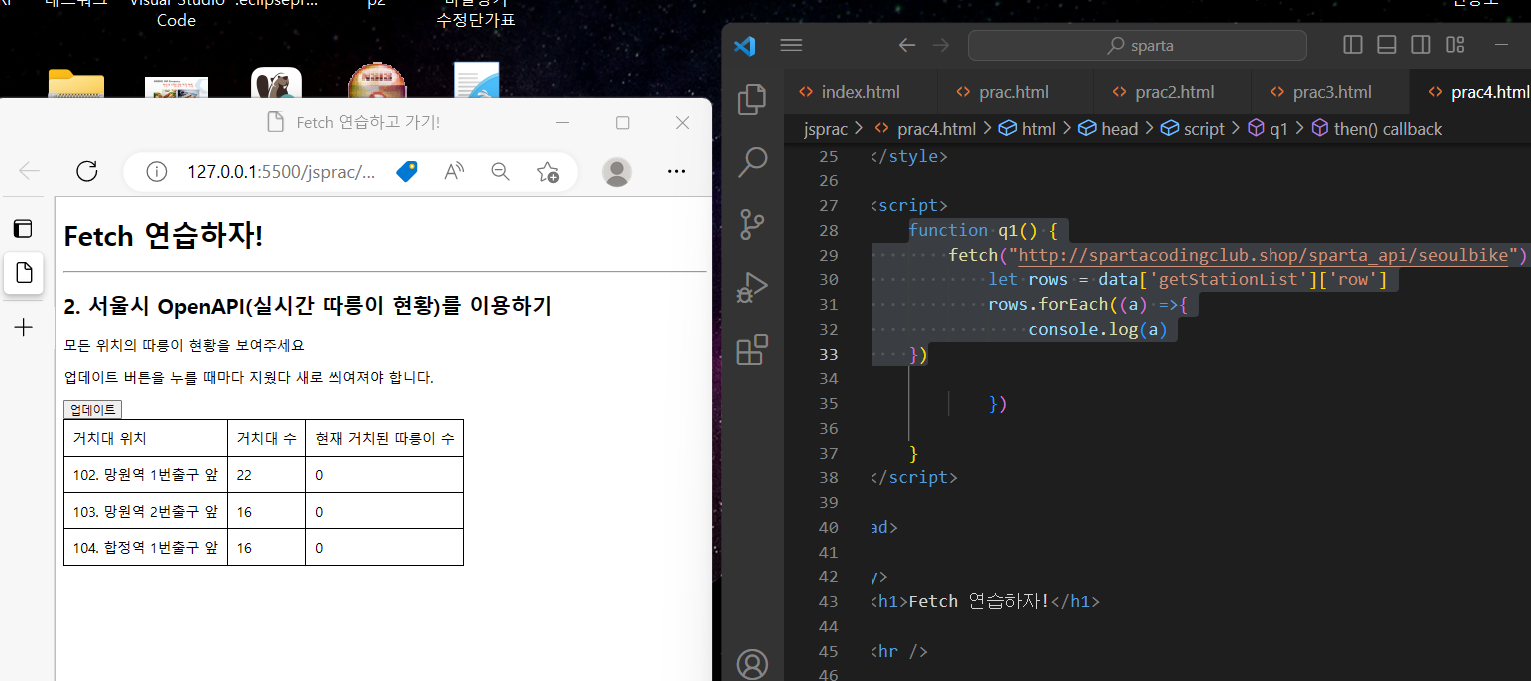Click html breadcrumb item
This screenshot has height=681, width=1531.
[1027, 129]
